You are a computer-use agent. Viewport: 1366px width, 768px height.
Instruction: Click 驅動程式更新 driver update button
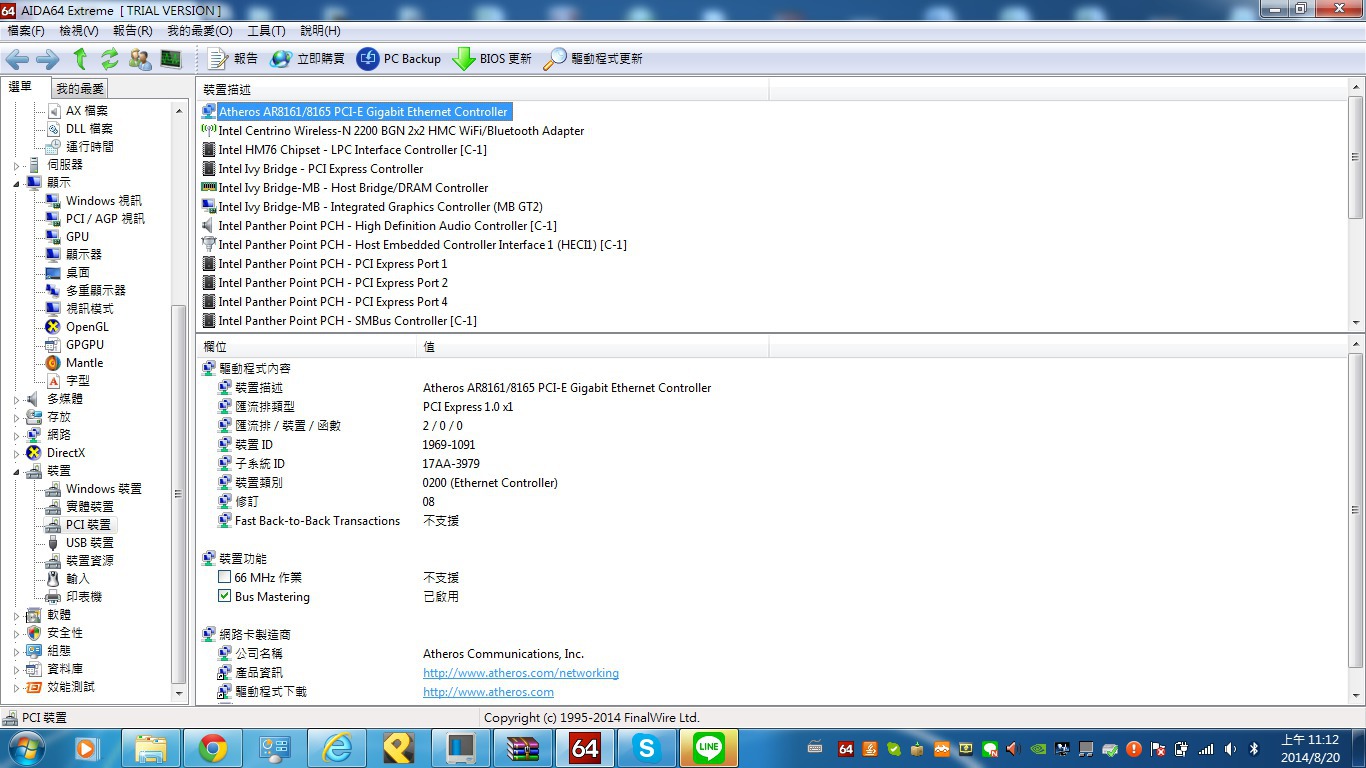pyautogui.click(x=593, y=59)
